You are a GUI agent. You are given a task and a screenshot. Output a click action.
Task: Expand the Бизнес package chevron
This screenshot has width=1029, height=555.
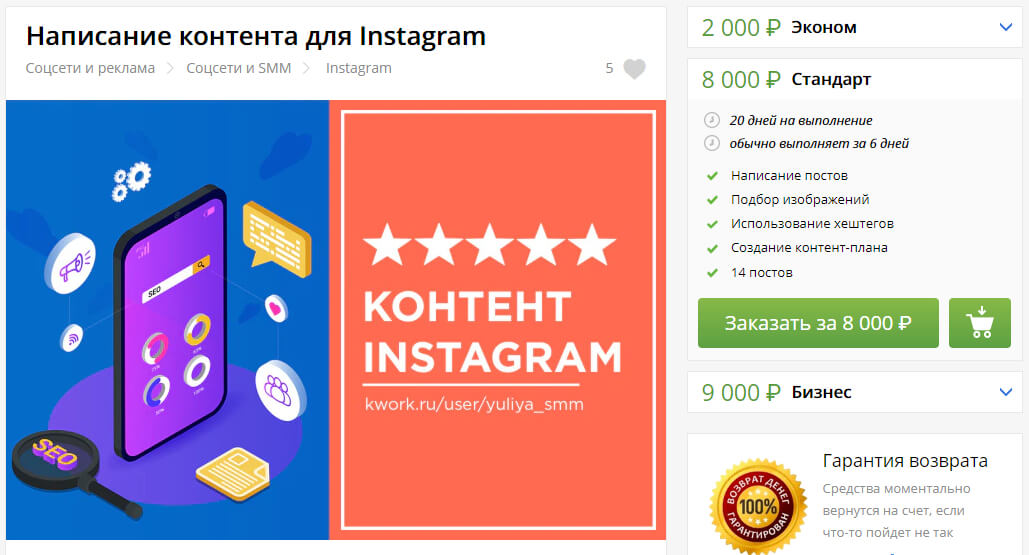[x=1005, y=392]
